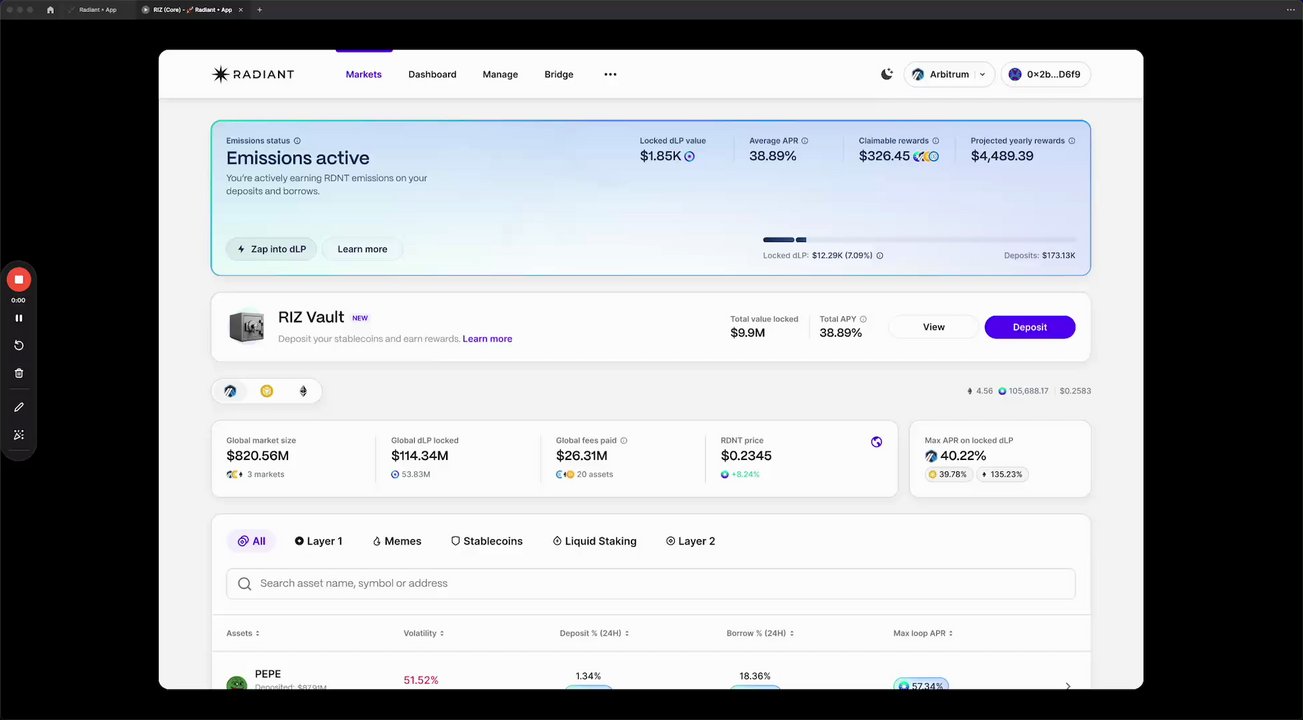
Task: Stop the screen recording
Action: click(18, 280)
